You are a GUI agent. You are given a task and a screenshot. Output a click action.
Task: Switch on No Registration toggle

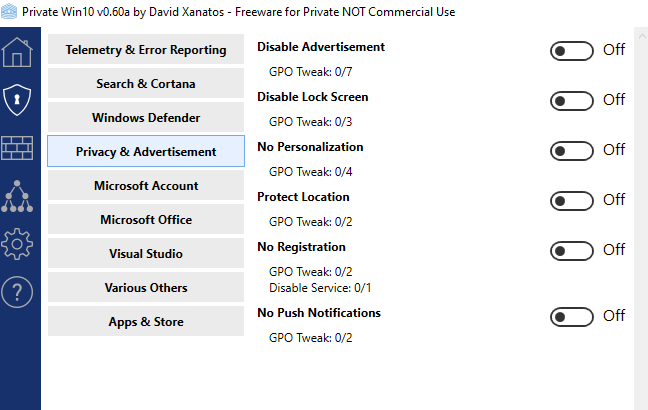coord(571,251)
